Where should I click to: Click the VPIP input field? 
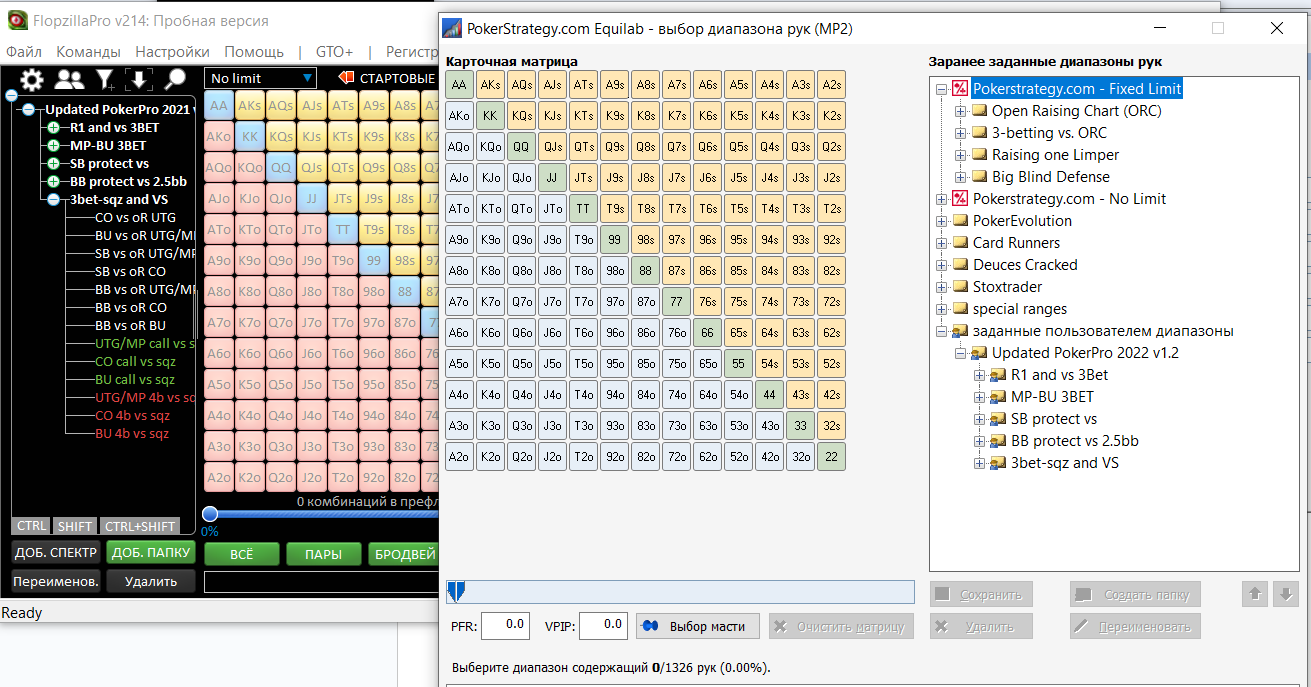604,626
